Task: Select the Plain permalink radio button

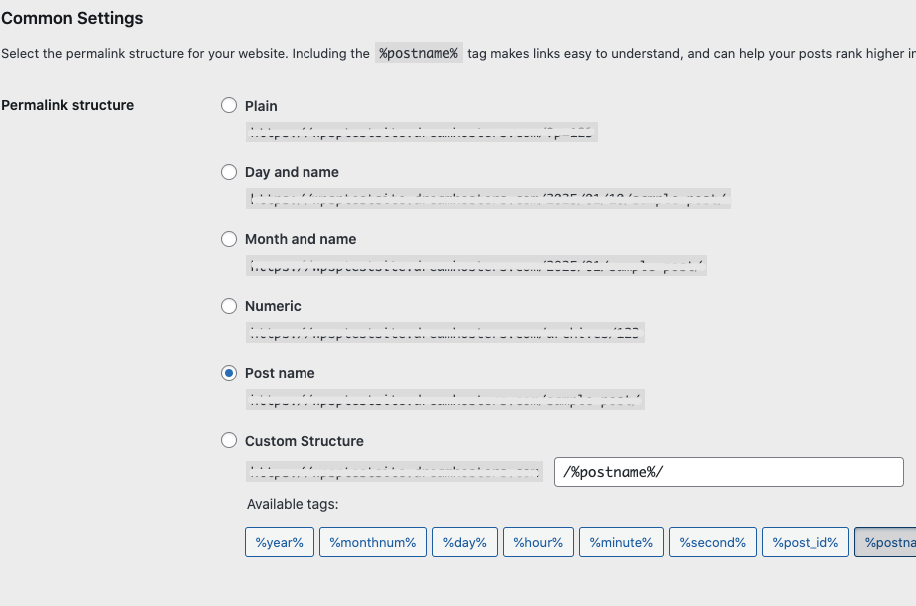Action: [x=229, y=105]
